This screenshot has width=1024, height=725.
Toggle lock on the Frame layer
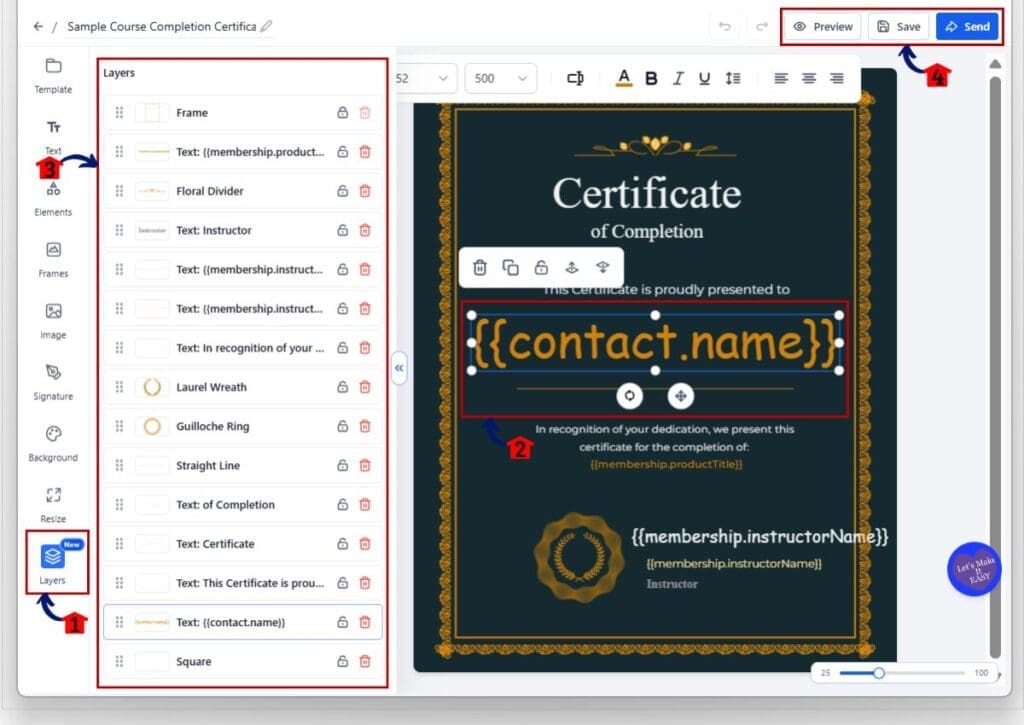coord(342,112)
